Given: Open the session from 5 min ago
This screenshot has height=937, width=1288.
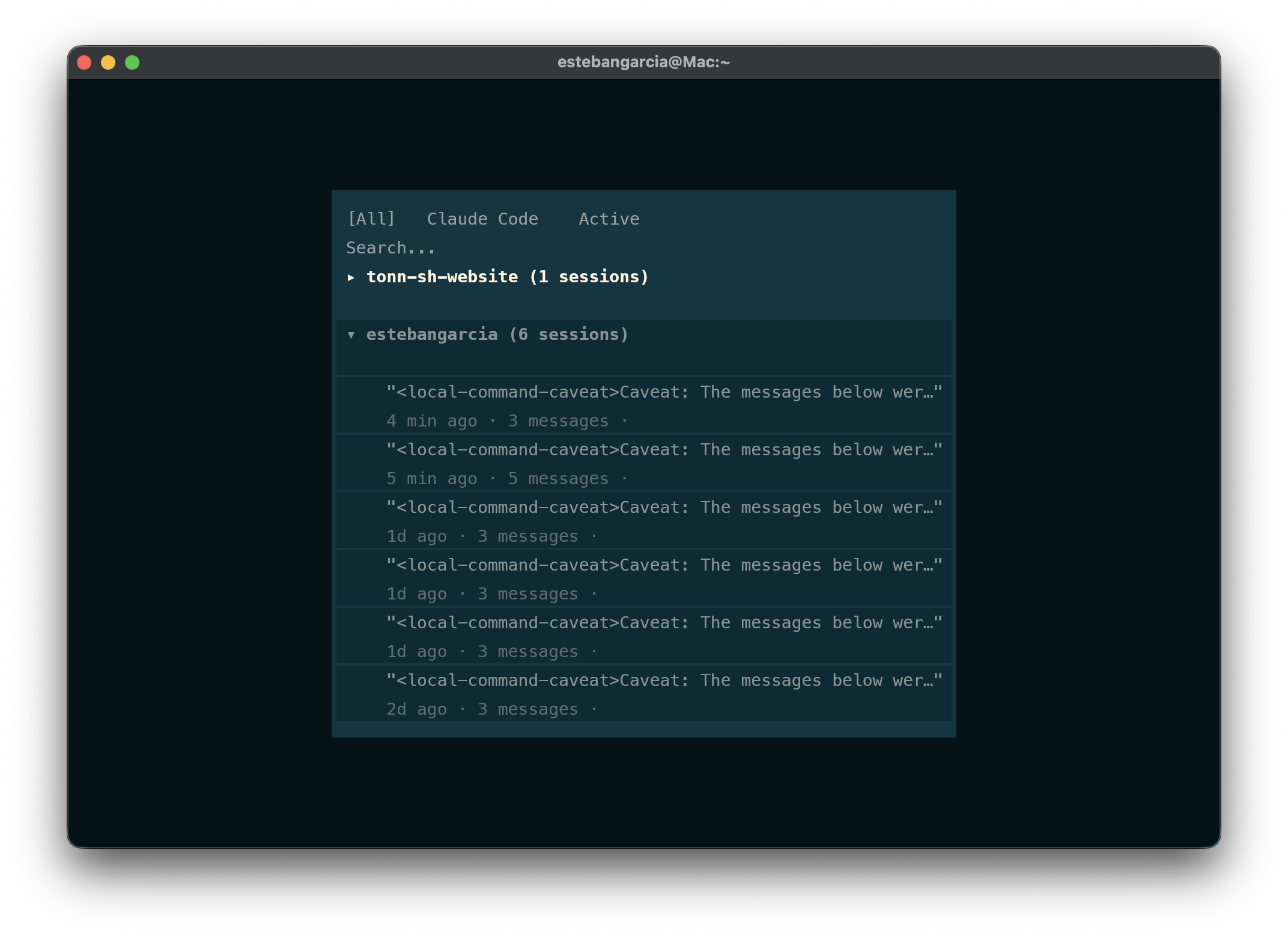Looking at the screenshot, I should click(x=643, y=462).
